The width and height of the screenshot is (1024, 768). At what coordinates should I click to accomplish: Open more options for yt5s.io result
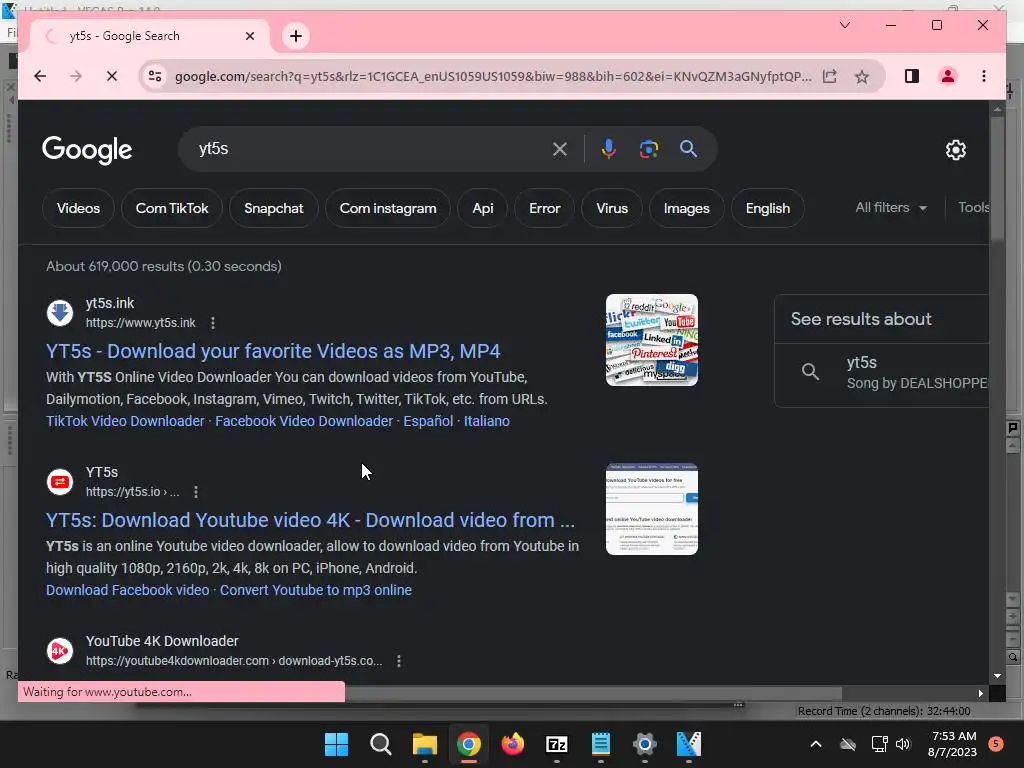click(x=196, y=492)
